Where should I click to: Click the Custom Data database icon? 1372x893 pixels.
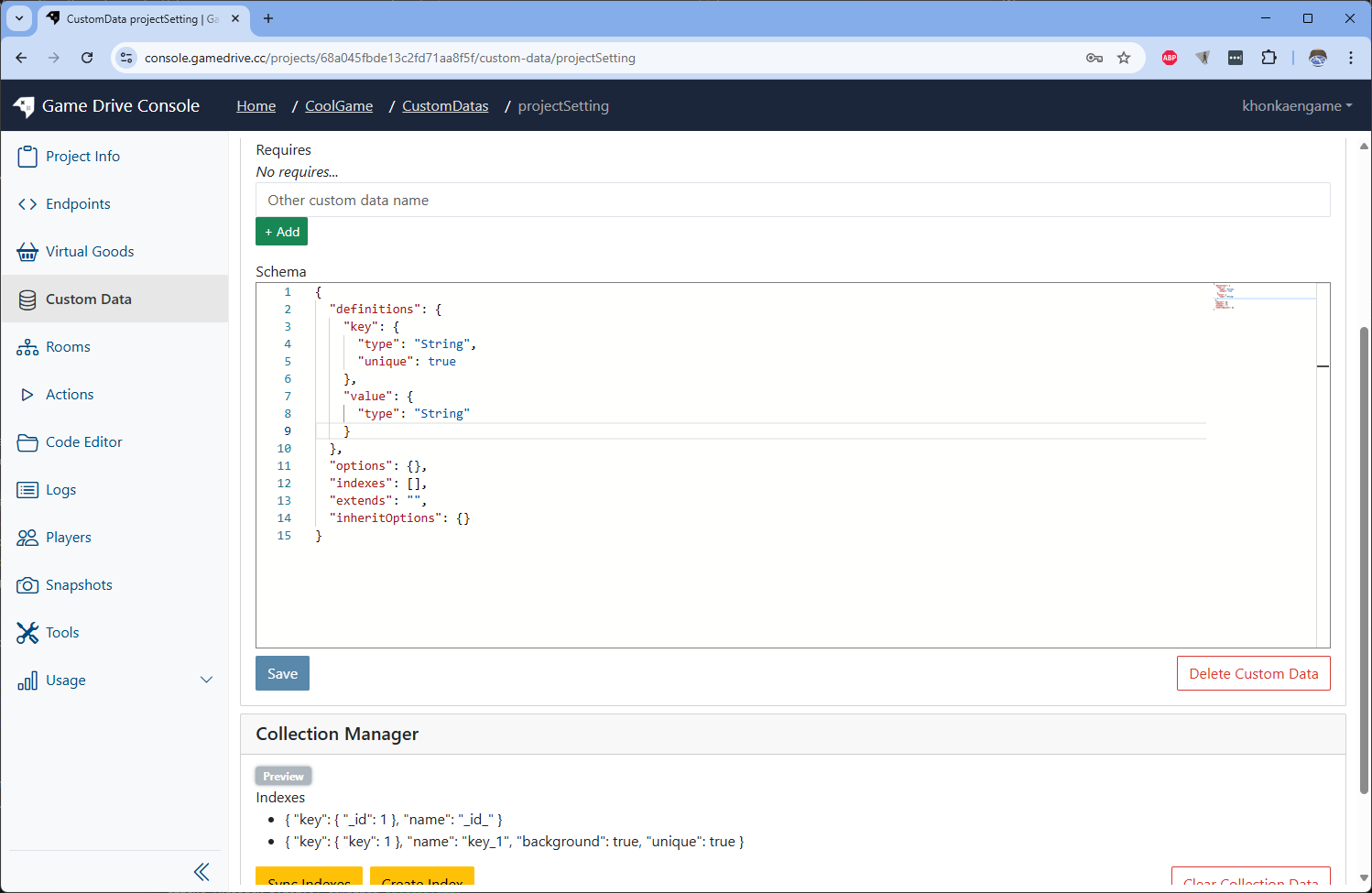(x=27, y=299)
